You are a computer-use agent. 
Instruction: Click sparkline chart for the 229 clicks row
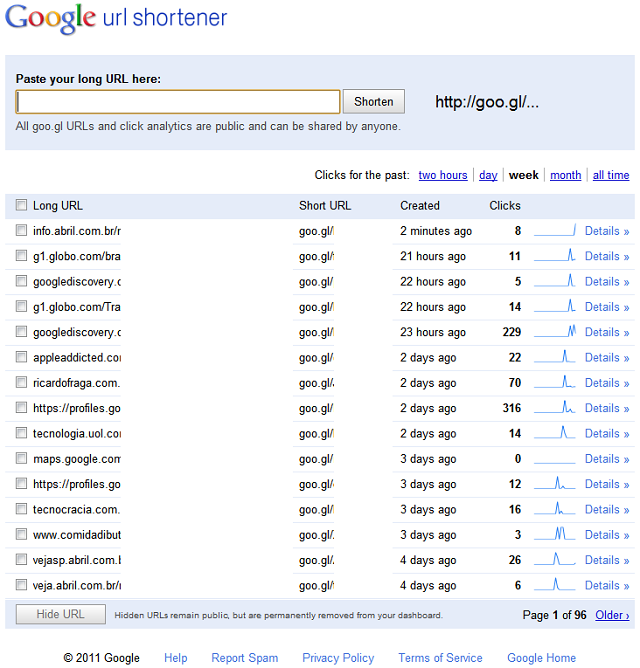(x=555, y=332)
